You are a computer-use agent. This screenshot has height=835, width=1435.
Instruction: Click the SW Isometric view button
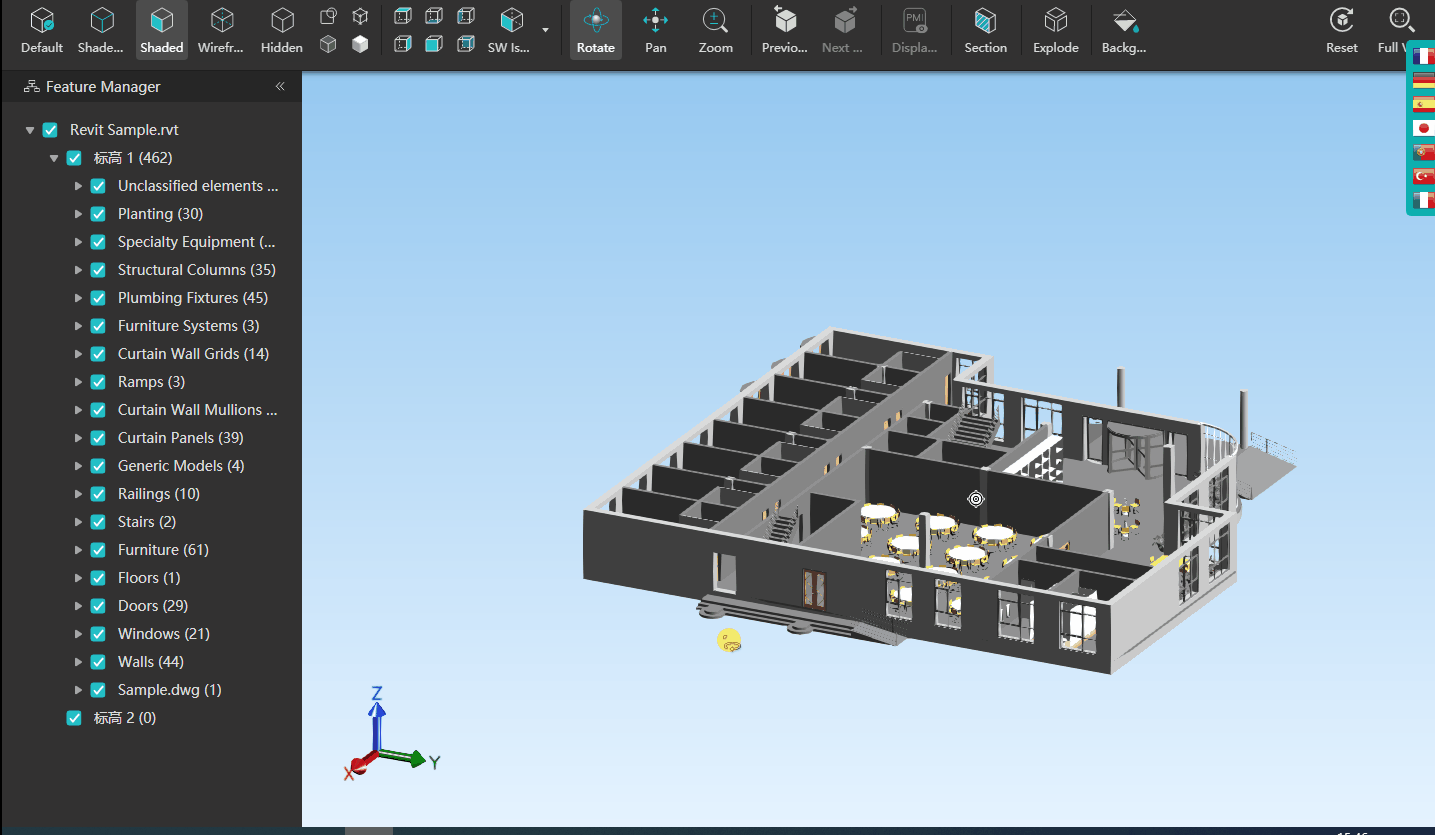click(509, 30)
